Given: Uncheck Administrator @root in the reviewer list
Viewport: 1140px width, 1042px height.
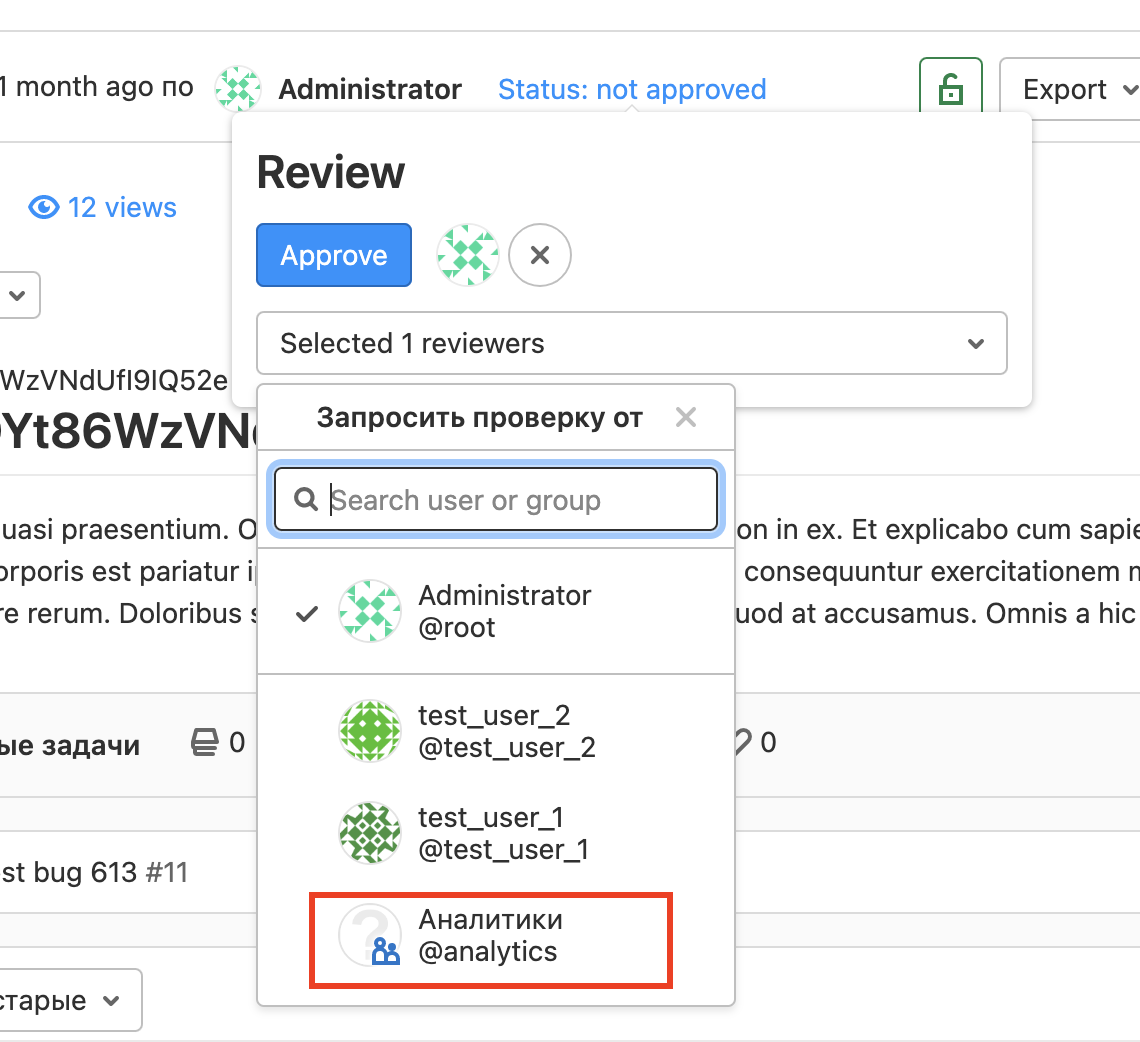Looking at the screenshot, I should click(495, 611).
